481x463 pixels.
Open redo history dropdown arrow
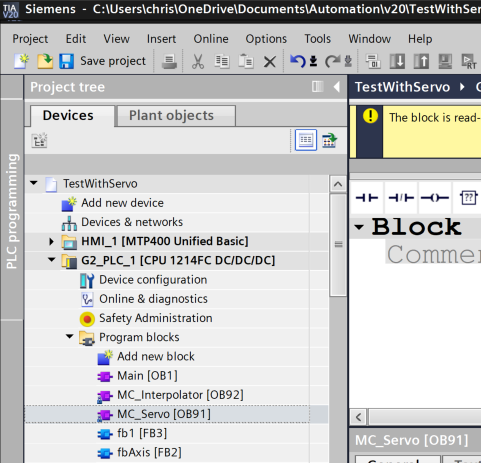coord(348,61)
